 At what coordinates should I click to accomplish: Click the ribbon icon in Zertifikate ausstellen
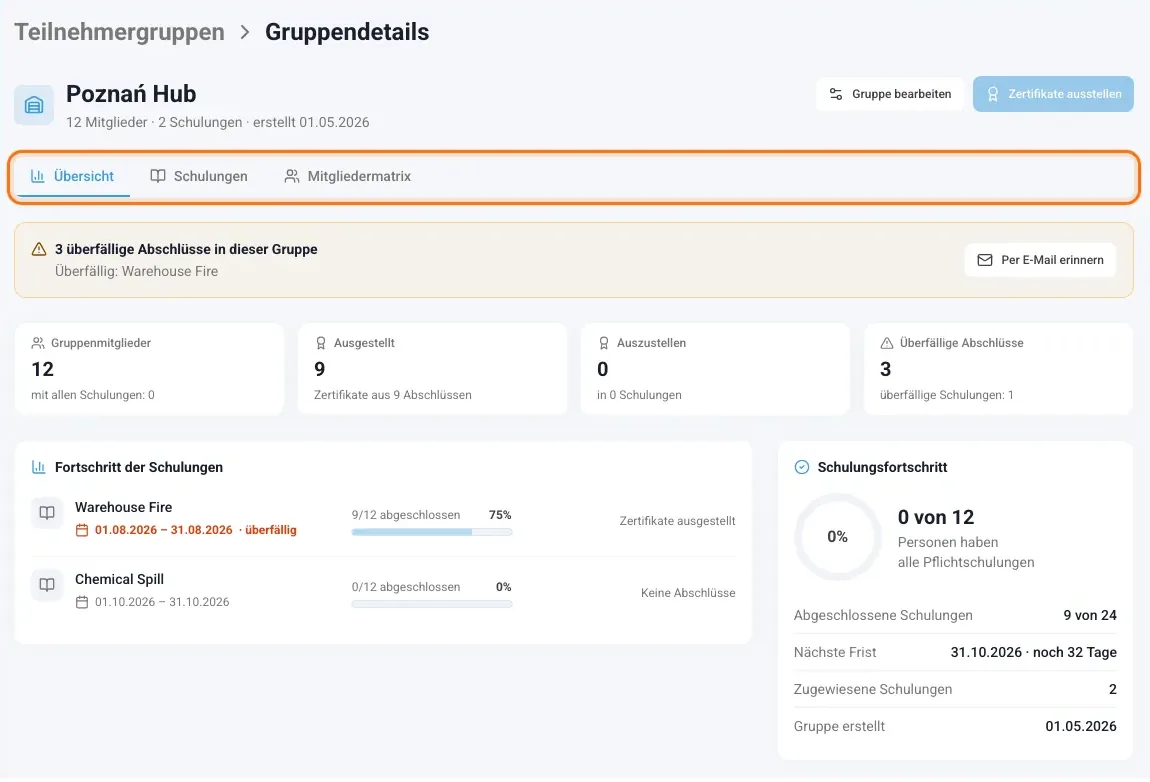(992, 94)
